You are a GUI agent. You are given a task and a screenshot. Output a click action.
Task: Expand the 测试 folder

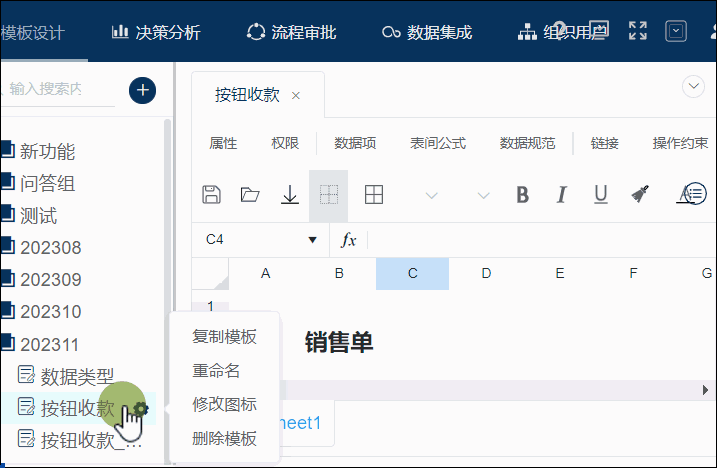coord(38,215)
